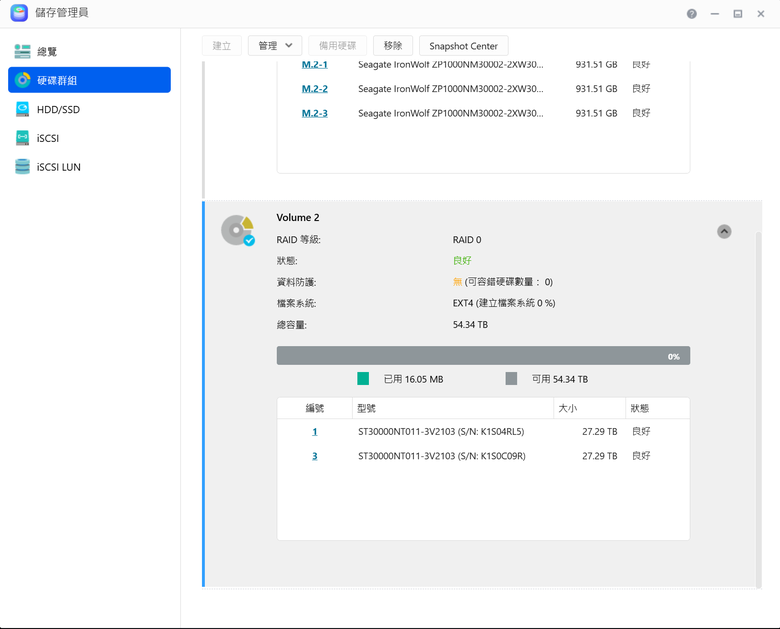Click the 可用 54.34 TB label
Screen dimensions: 780x629
tap(560, 379)
